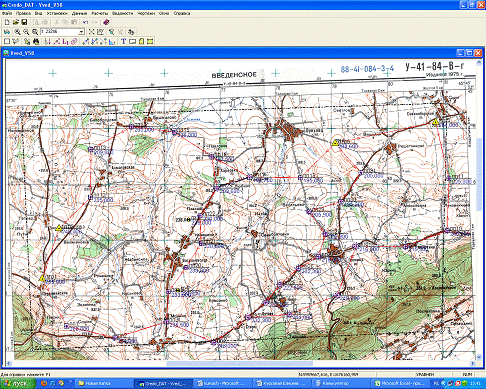Open the Расчеты menu
This screenshot has width=486, height=389.
(100, 13)
